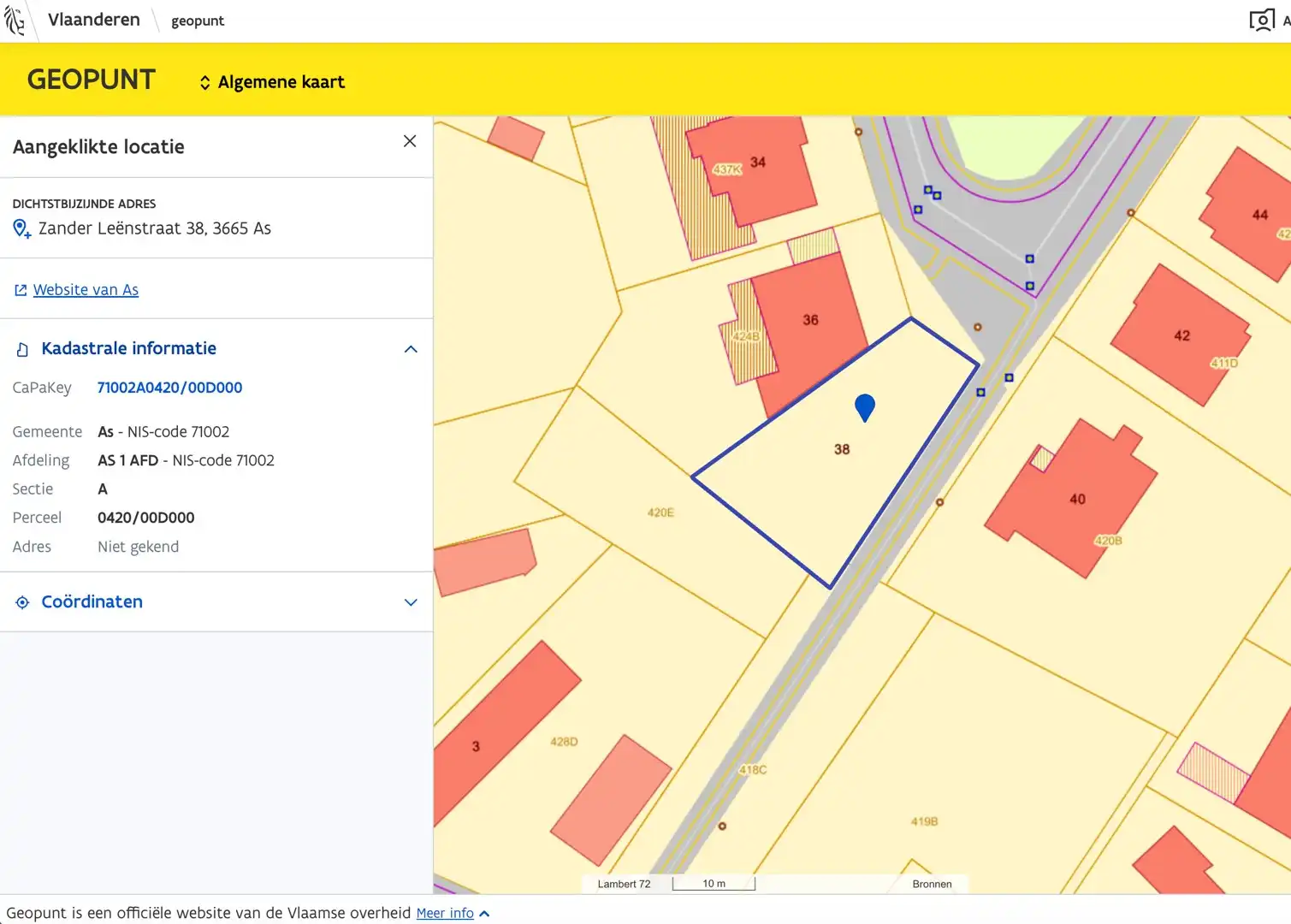Screen dimensions: 1291x924
Task: Click the address pin icon beside Zander Leënstraat
Action: 22,228
